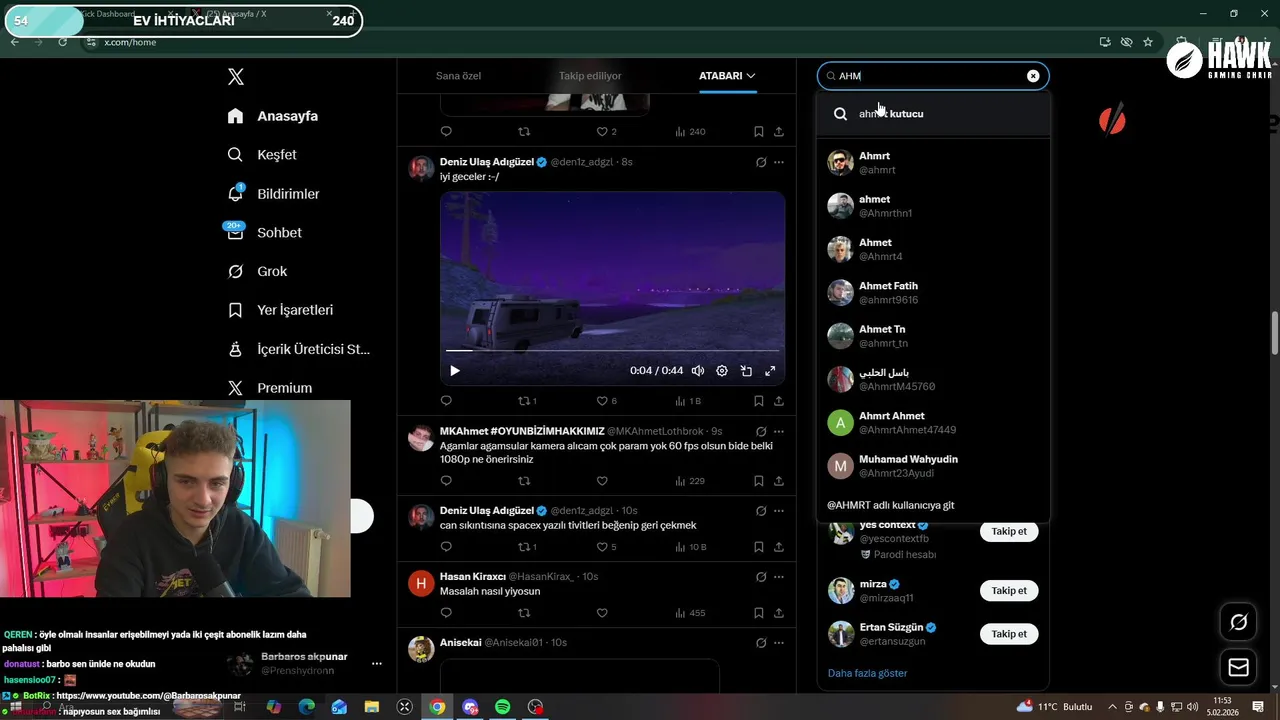Open Deniz Ulaş Adıgüzel's profile name on the iyi geceler tweet
The width and height of the screenshot is (1280, 720).
(x=486, y=162)
